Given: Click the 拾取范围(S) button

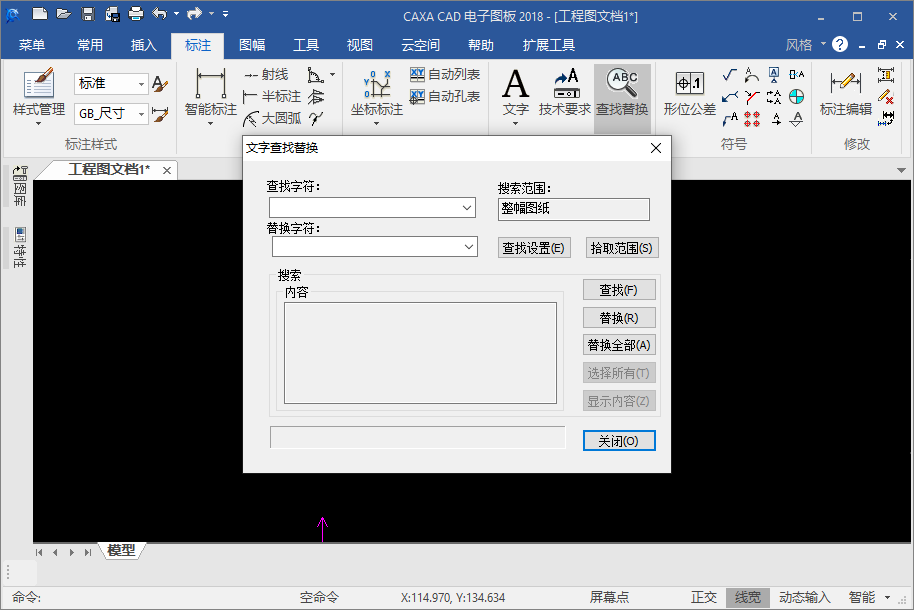Looking at the screenshot, I should pyautogui.click(x=622, y=248).
